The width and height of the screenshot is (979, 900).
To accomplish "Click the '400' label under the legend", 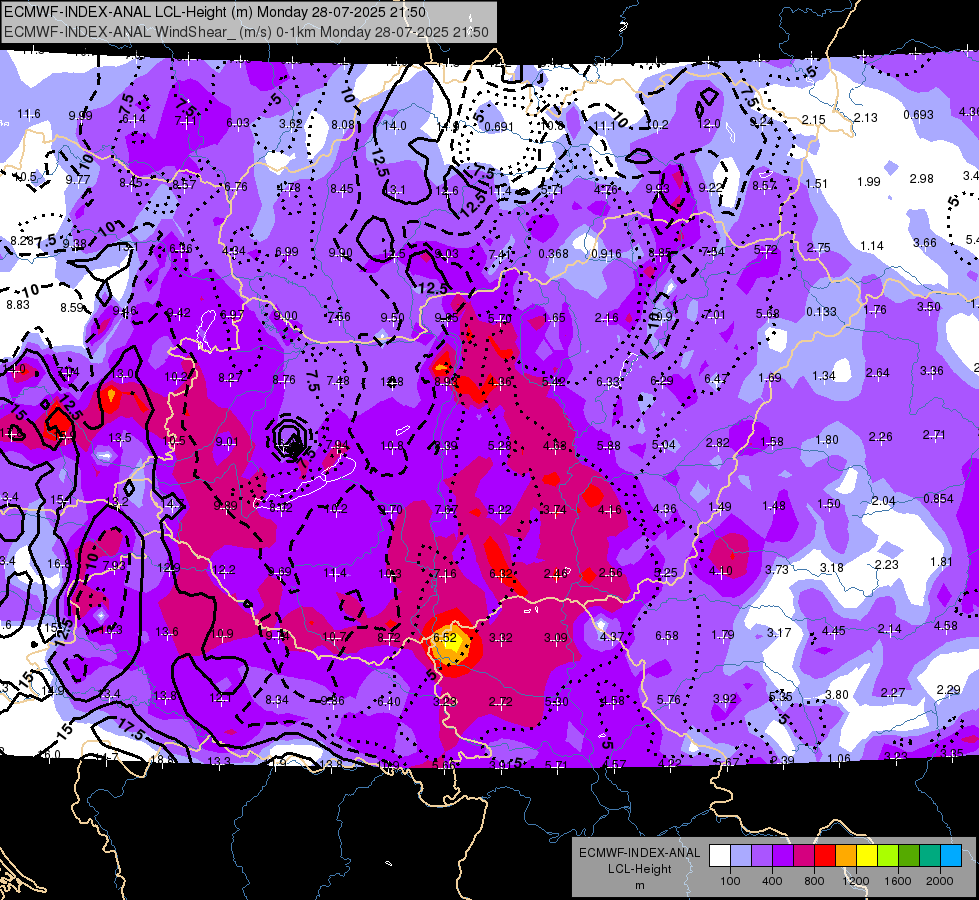I will click(772, 881).
